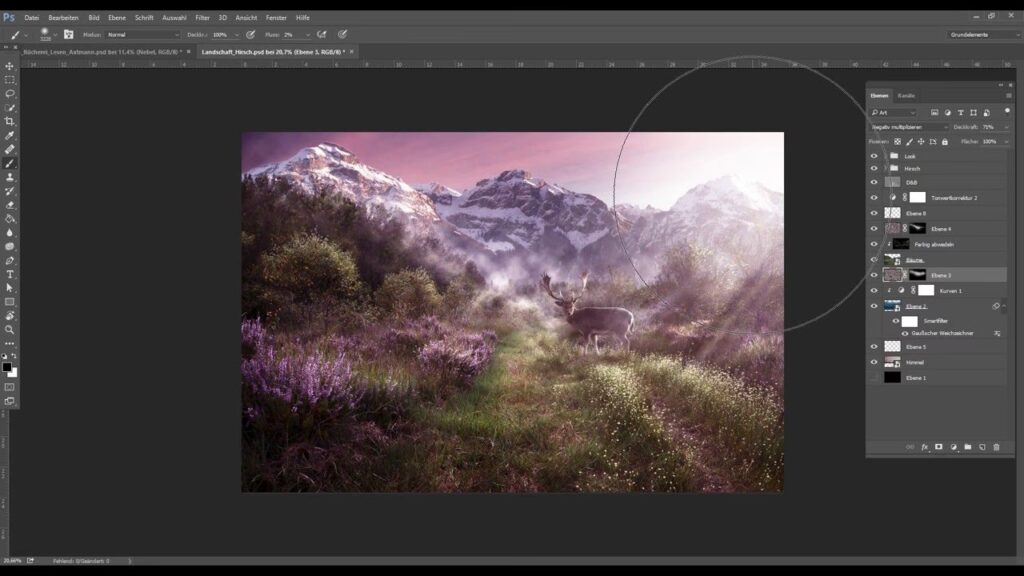Select the Crop tool
Screen dimensions: 1024x576
tap(10, 121)
